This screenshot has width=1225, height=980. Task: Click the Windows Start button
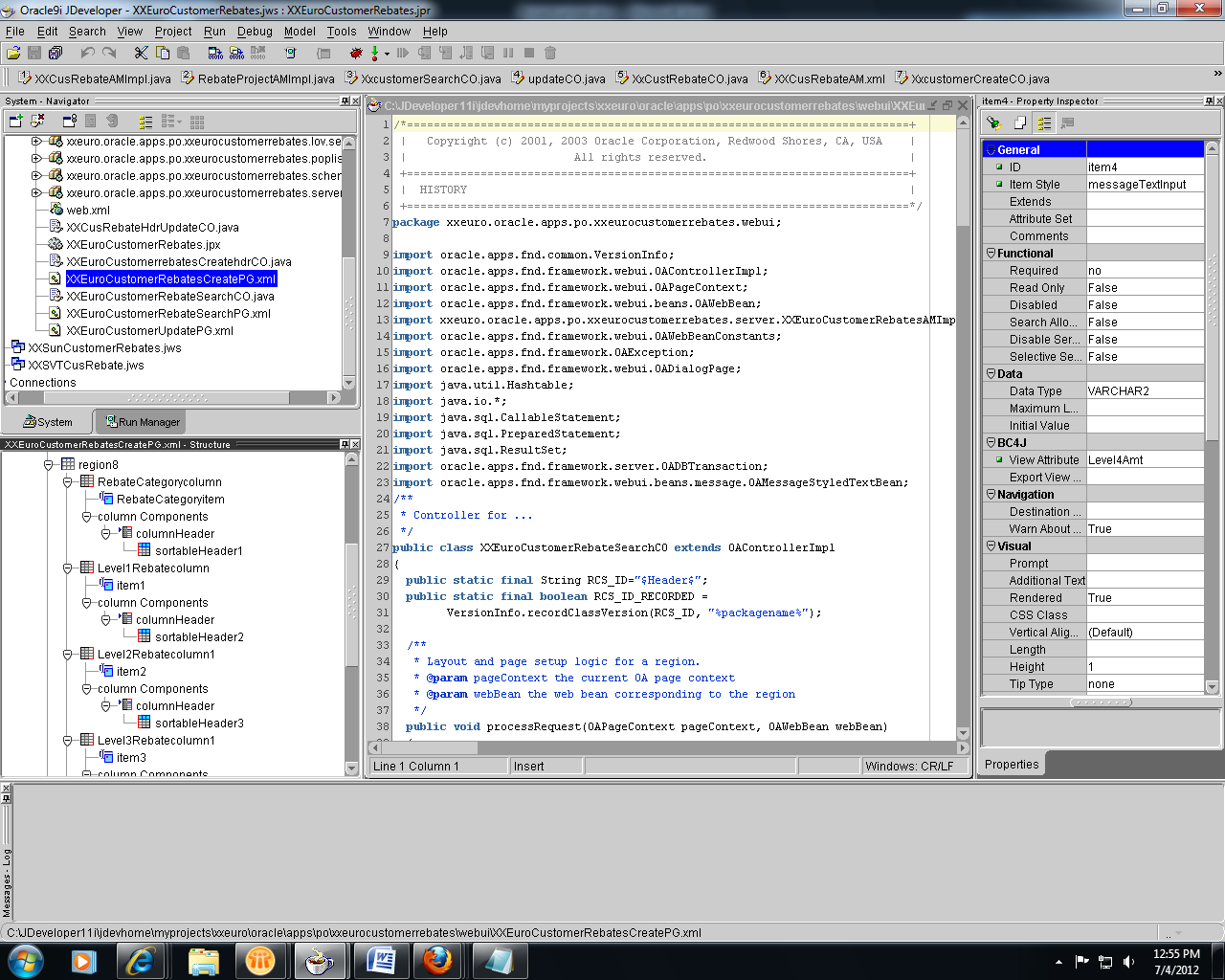click(x=25, y=960)
